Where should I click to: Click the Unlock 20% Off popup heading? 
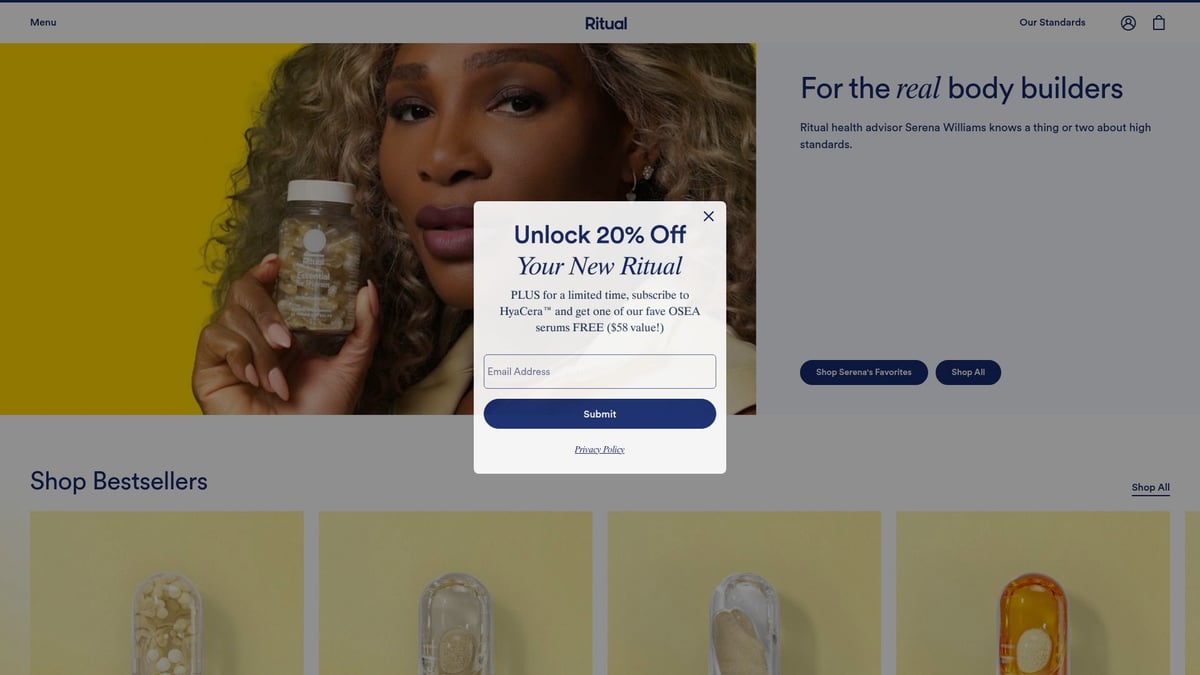pos(600,235)
